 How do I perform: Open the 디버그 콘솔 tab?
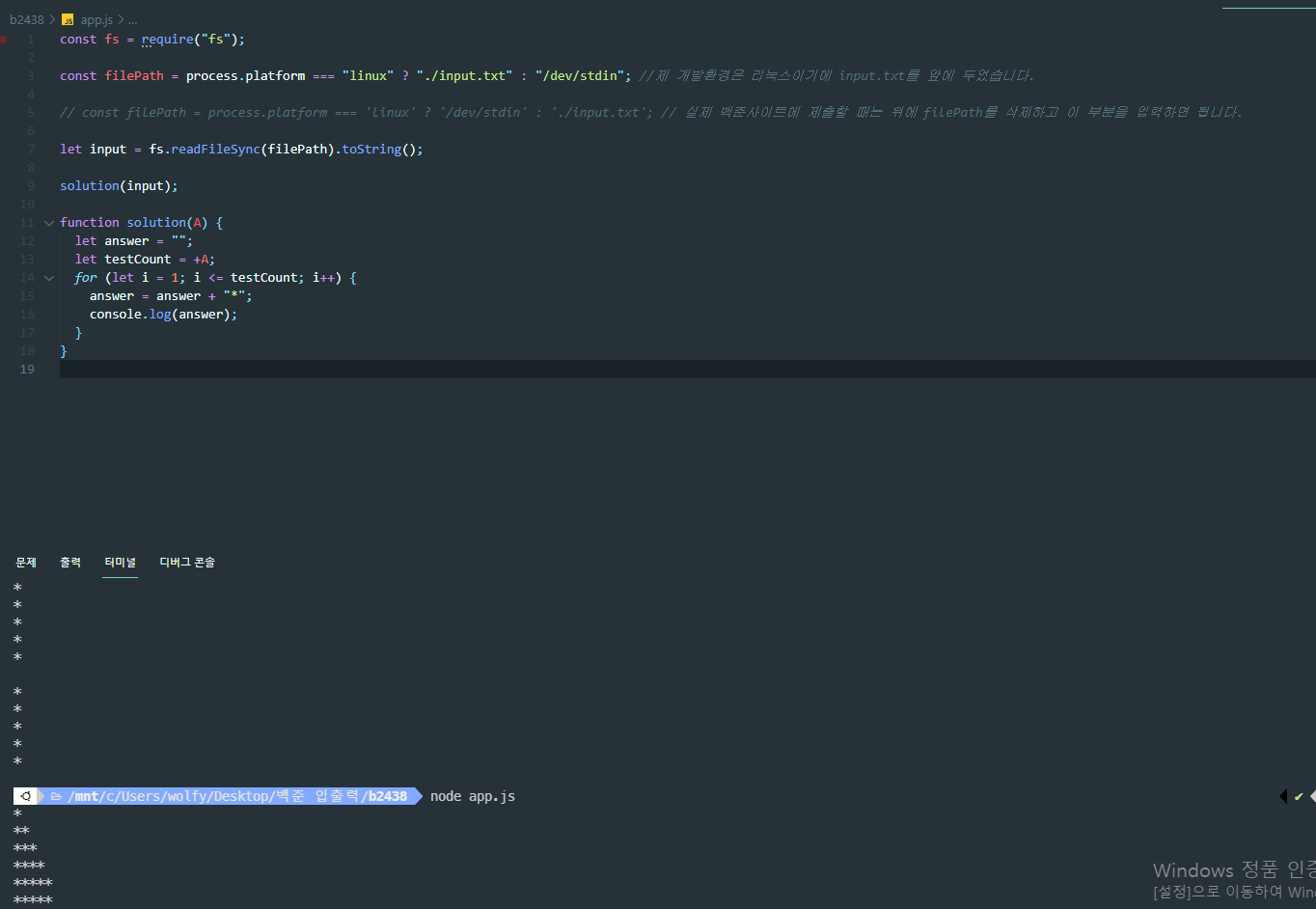pos(187,563)
